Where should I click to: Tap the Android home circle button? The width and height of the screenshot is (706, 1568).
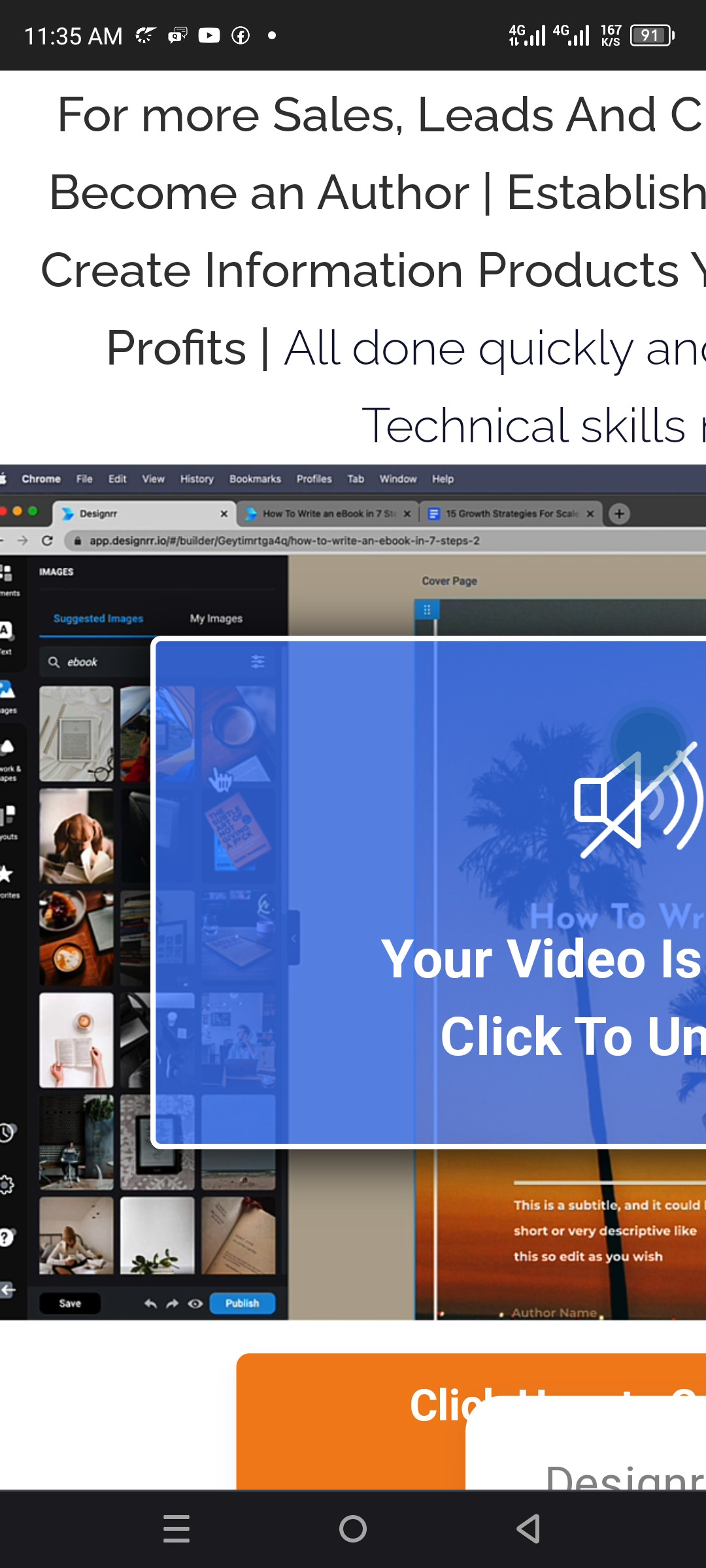coord(353,1529)
